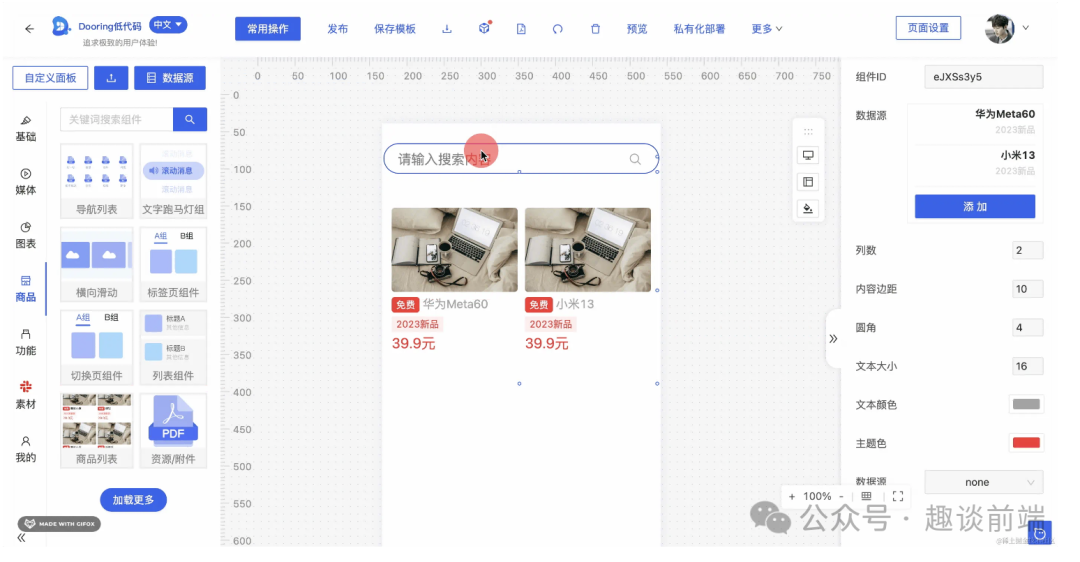Screen dimensions: 1080x562
Task: Zoom in with the plus icon
Action: 791,496
